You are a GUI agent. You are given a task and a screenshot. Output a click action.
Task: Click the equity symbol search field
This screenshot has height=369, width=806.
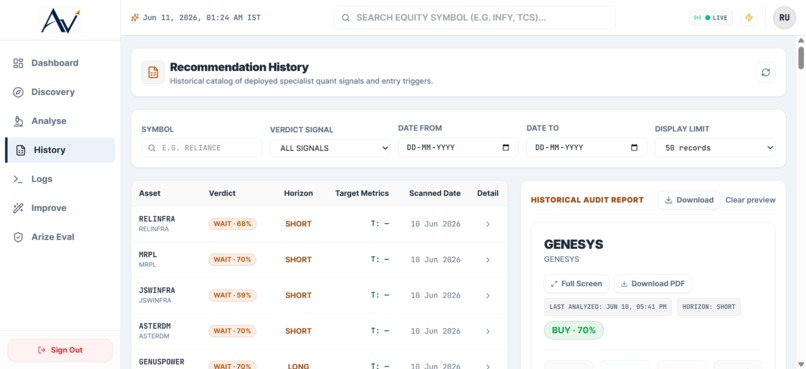tap(474, 17)
